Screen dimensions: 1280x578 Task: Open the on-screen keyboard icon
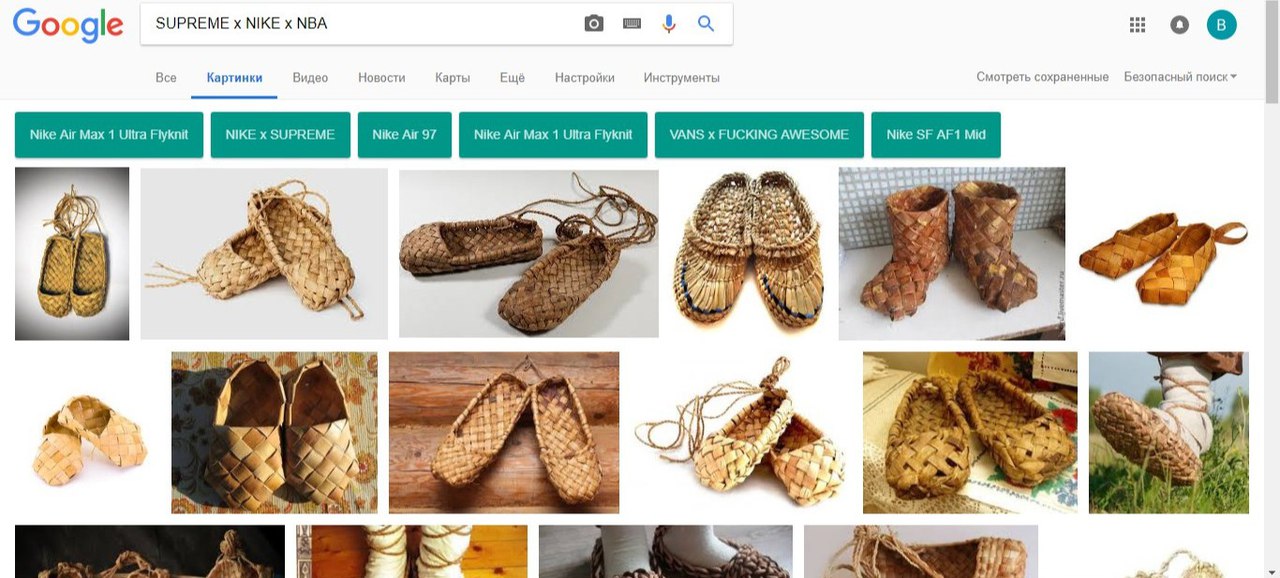click(631, 24)
